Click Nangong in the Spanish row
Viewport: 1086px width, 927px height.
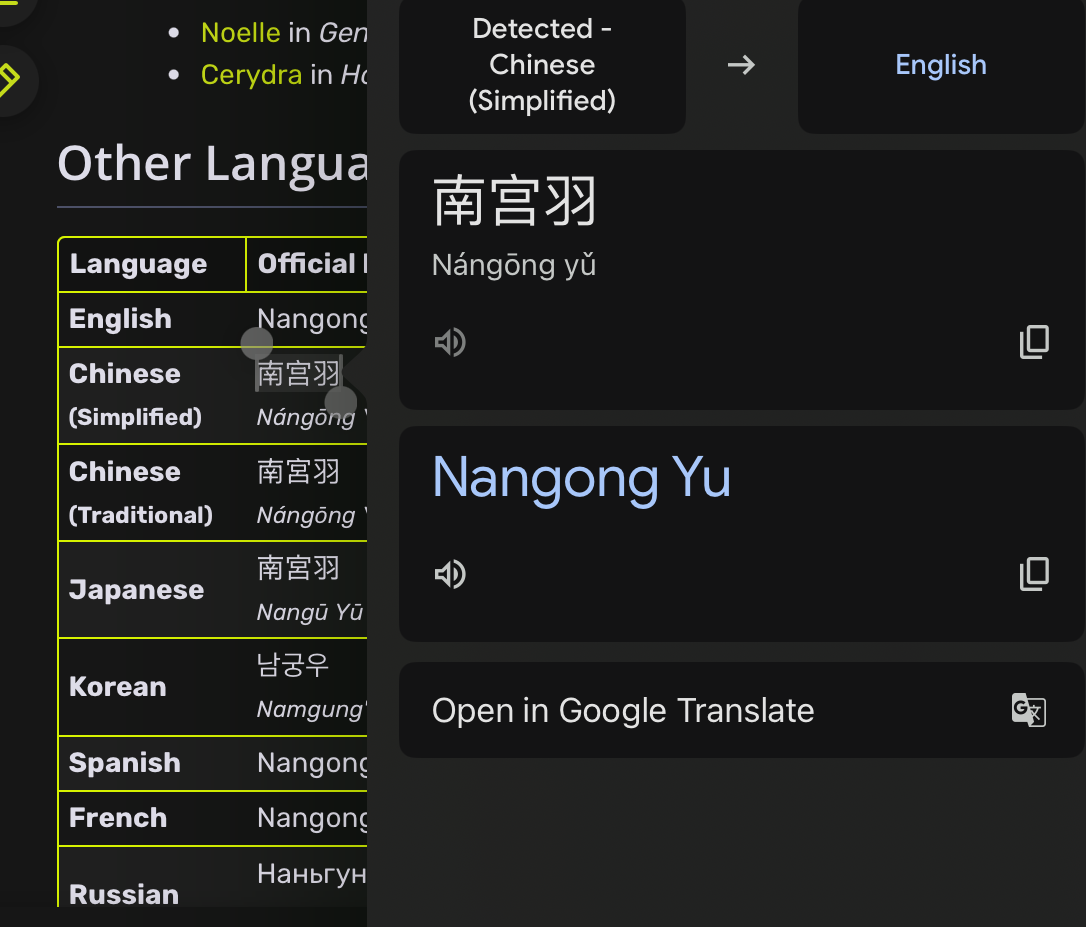click(312, 763)
